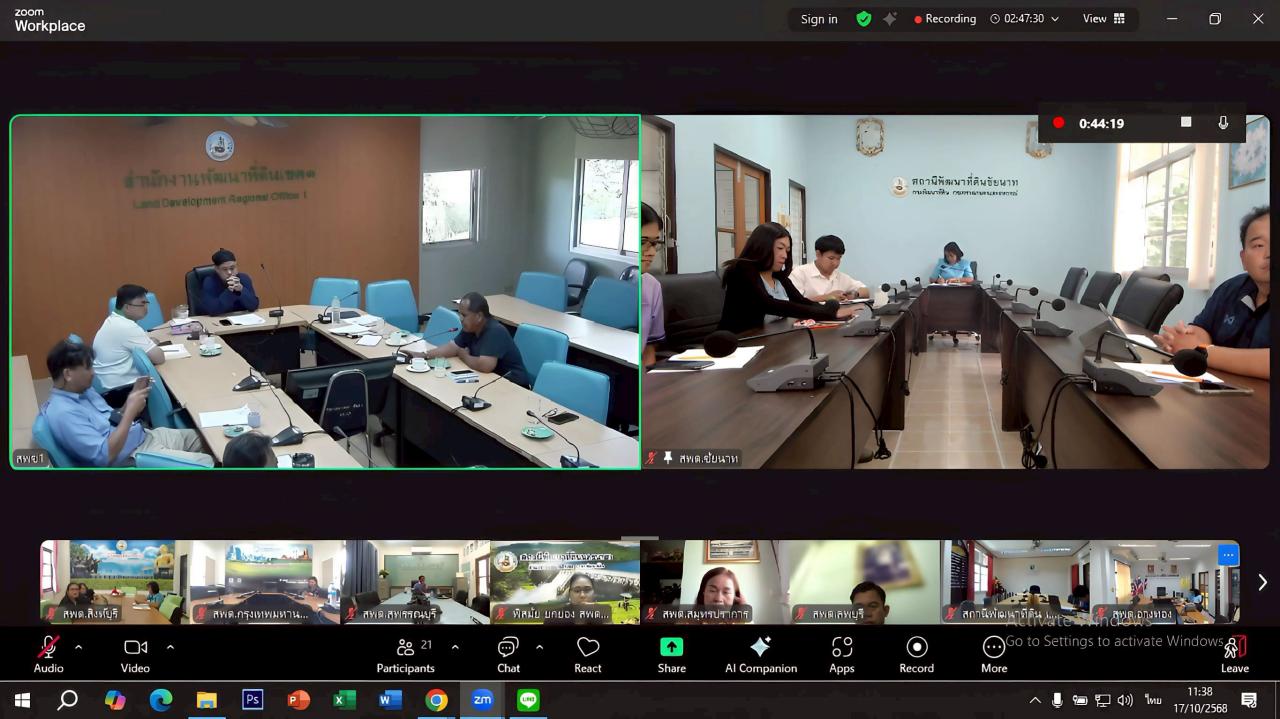Screen dimensions: 1280x719
Task: Expand the video options chevron
Action: coord(170,647)
